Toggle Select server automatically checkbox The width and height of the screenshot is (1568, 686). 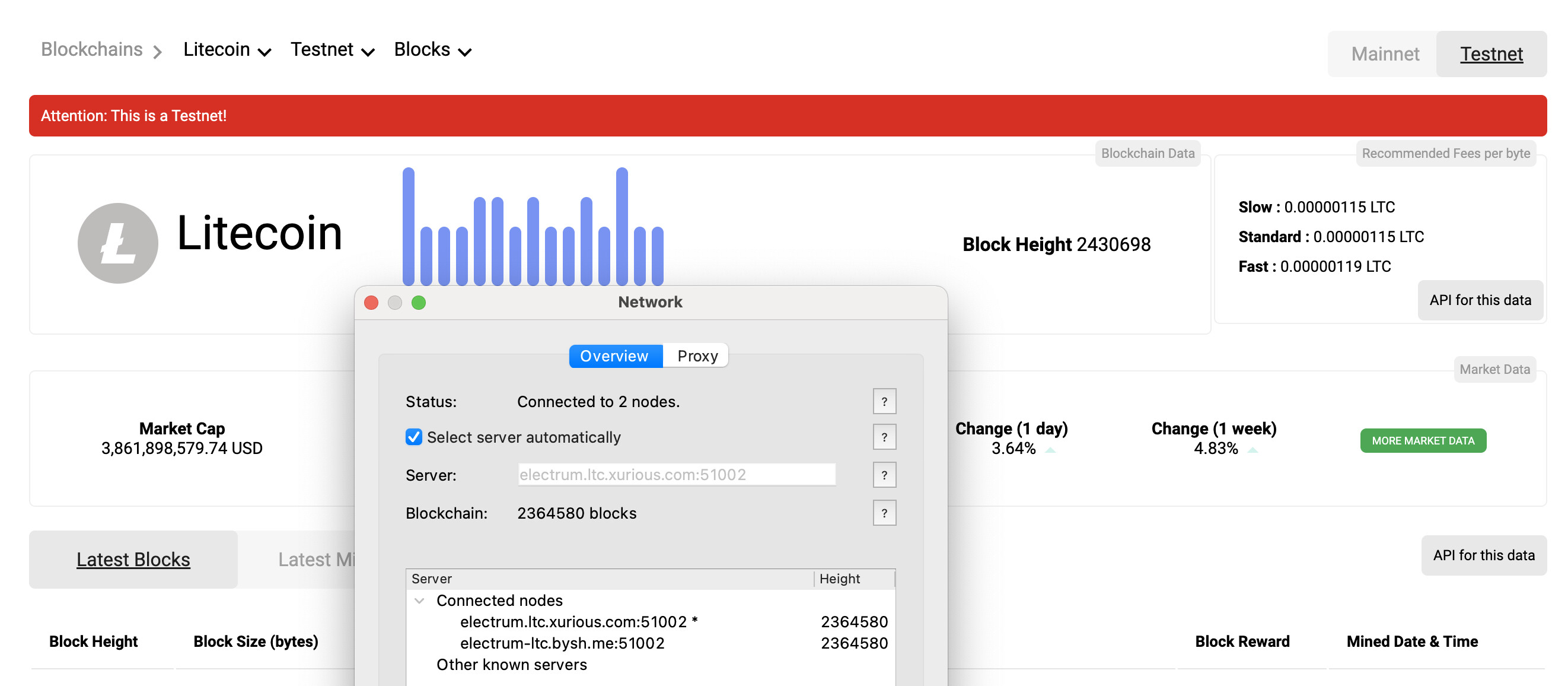click(x=413, y=437)
